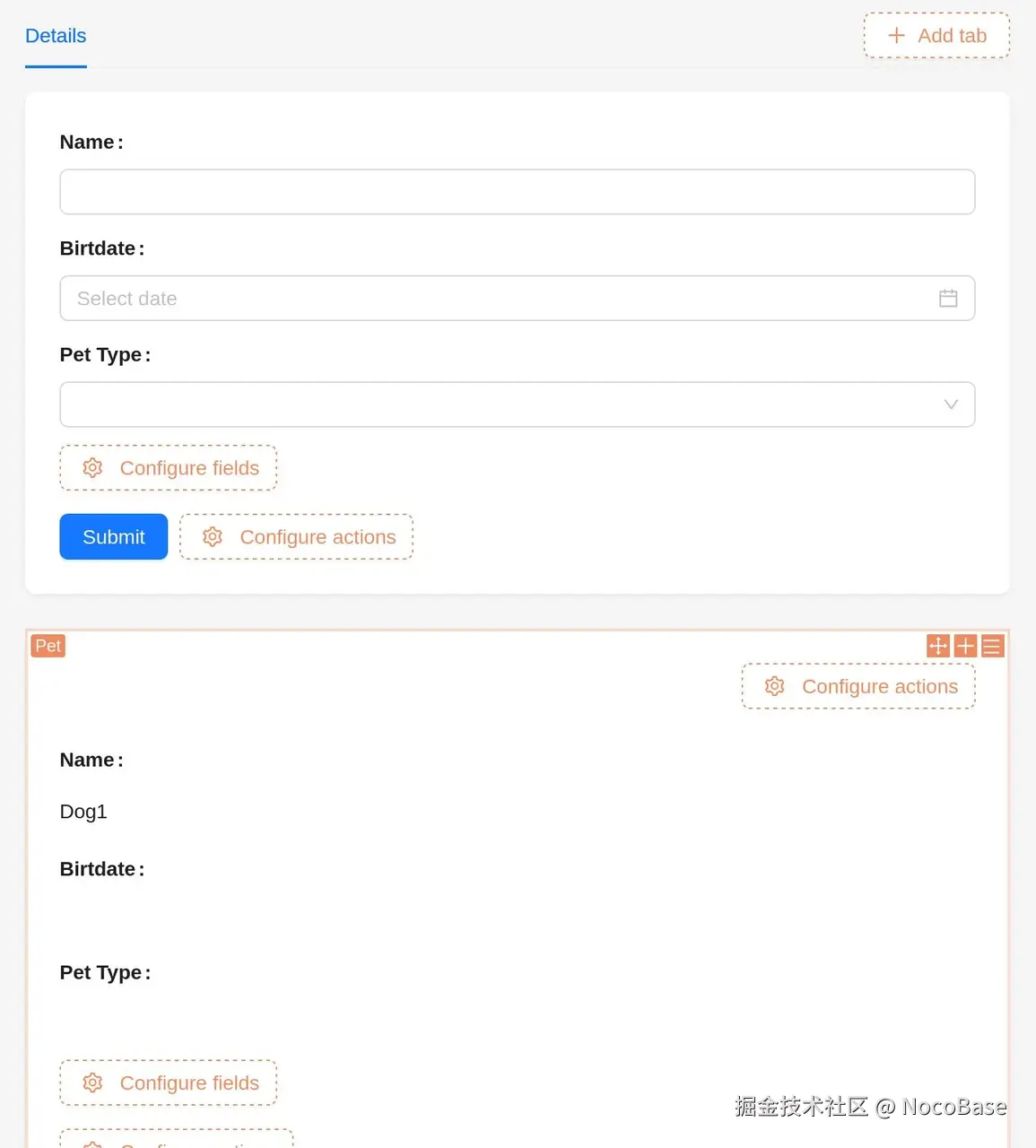Submit the form
The image size is (1036, 1148).
[114, 537]
